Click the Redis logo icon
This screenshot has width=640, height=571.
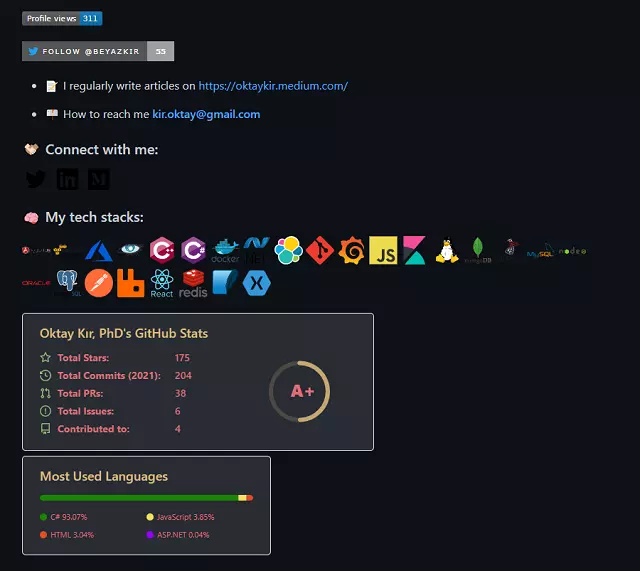(193, 283)
